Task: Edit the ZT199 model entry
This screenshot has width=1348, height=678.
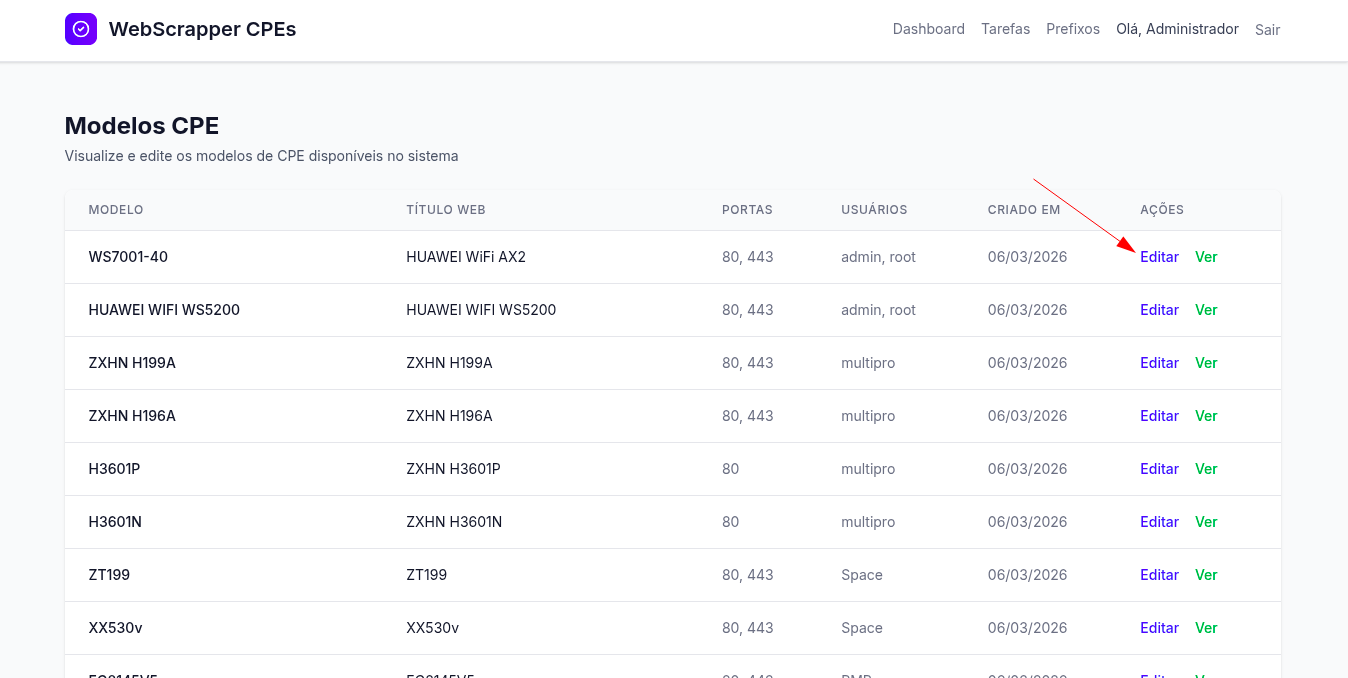Action: click(x=1159, y=575)
